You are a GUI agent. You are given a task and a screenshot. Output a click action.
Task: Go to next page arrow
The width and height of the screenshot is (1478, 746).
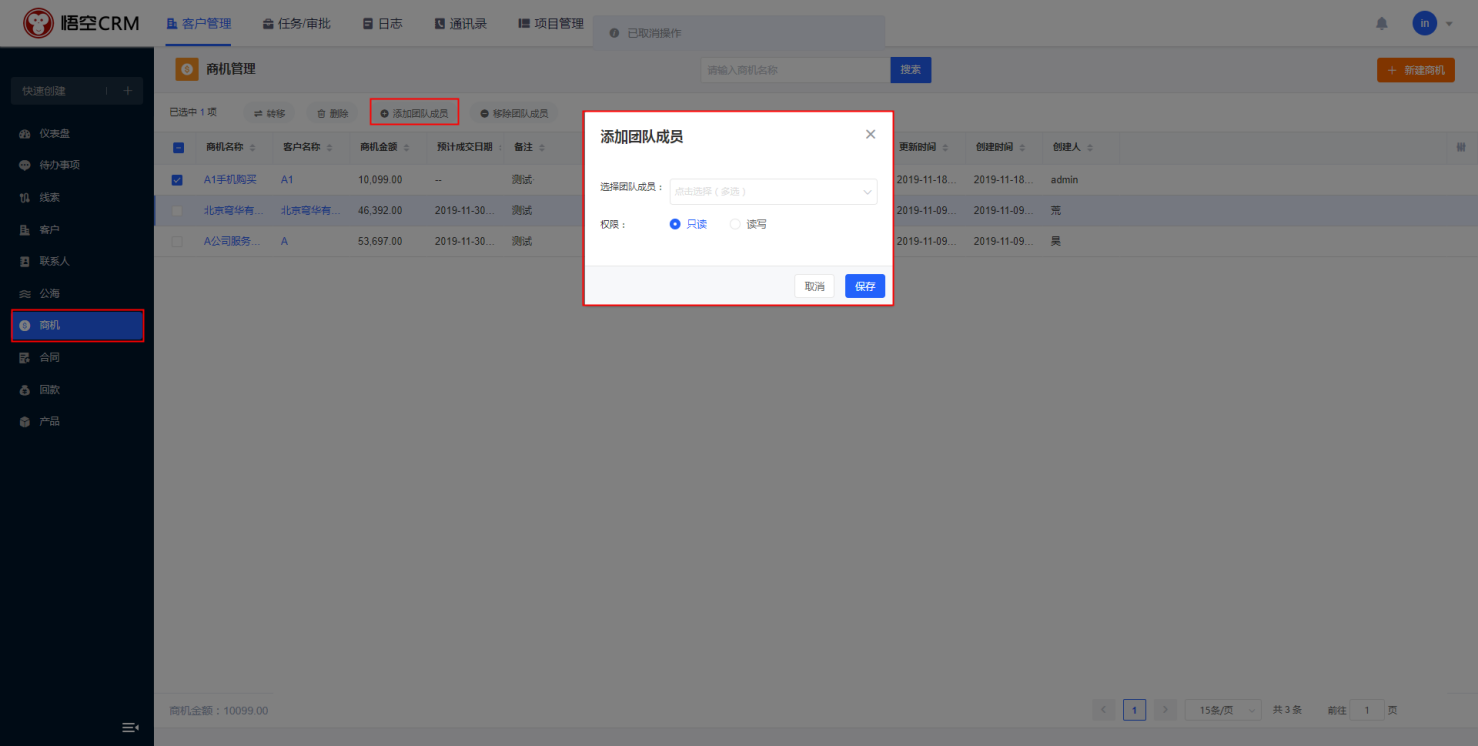click(x=1165, y=710)
